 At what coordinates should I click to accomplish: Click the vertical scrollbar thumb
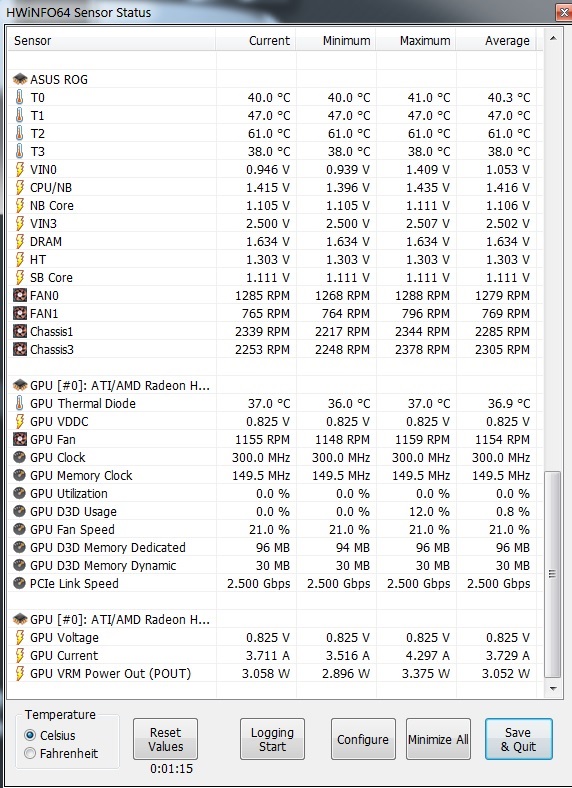(x=553, y=574)
